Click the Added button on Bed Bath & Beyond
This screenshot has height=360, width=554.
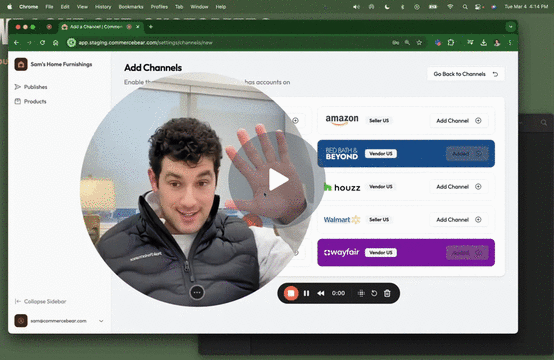pyautogui.click(x=467, y=154)
